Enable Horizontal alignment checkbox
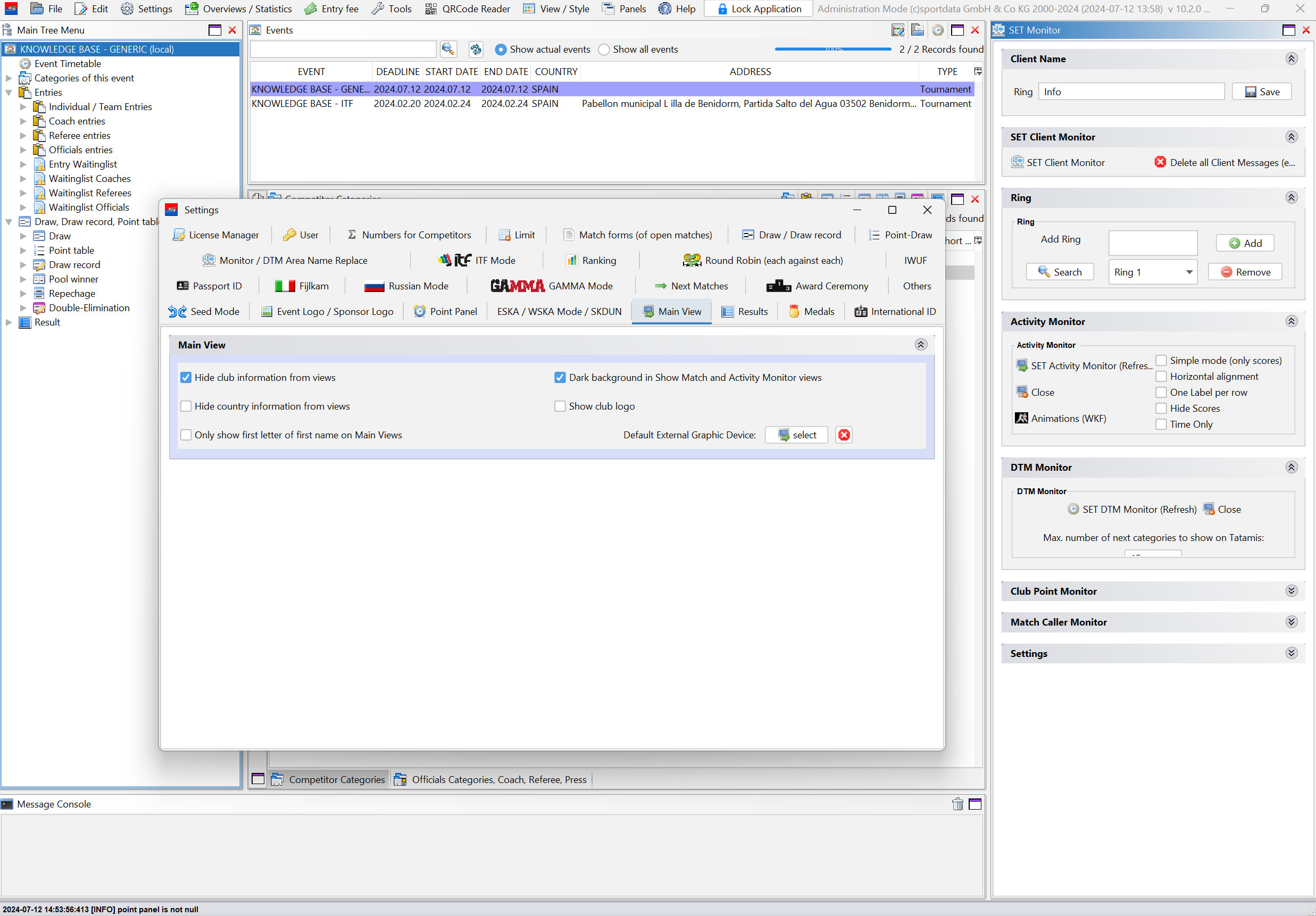 (1161, 377)
